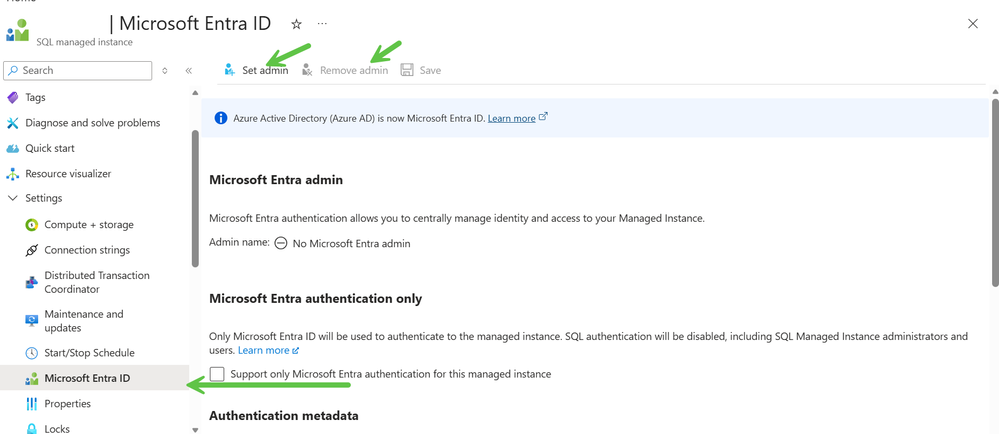Click the 'SQL managed instance' subtitle
The width and height of the screenshot is (999, 434).
coord(85,42)
